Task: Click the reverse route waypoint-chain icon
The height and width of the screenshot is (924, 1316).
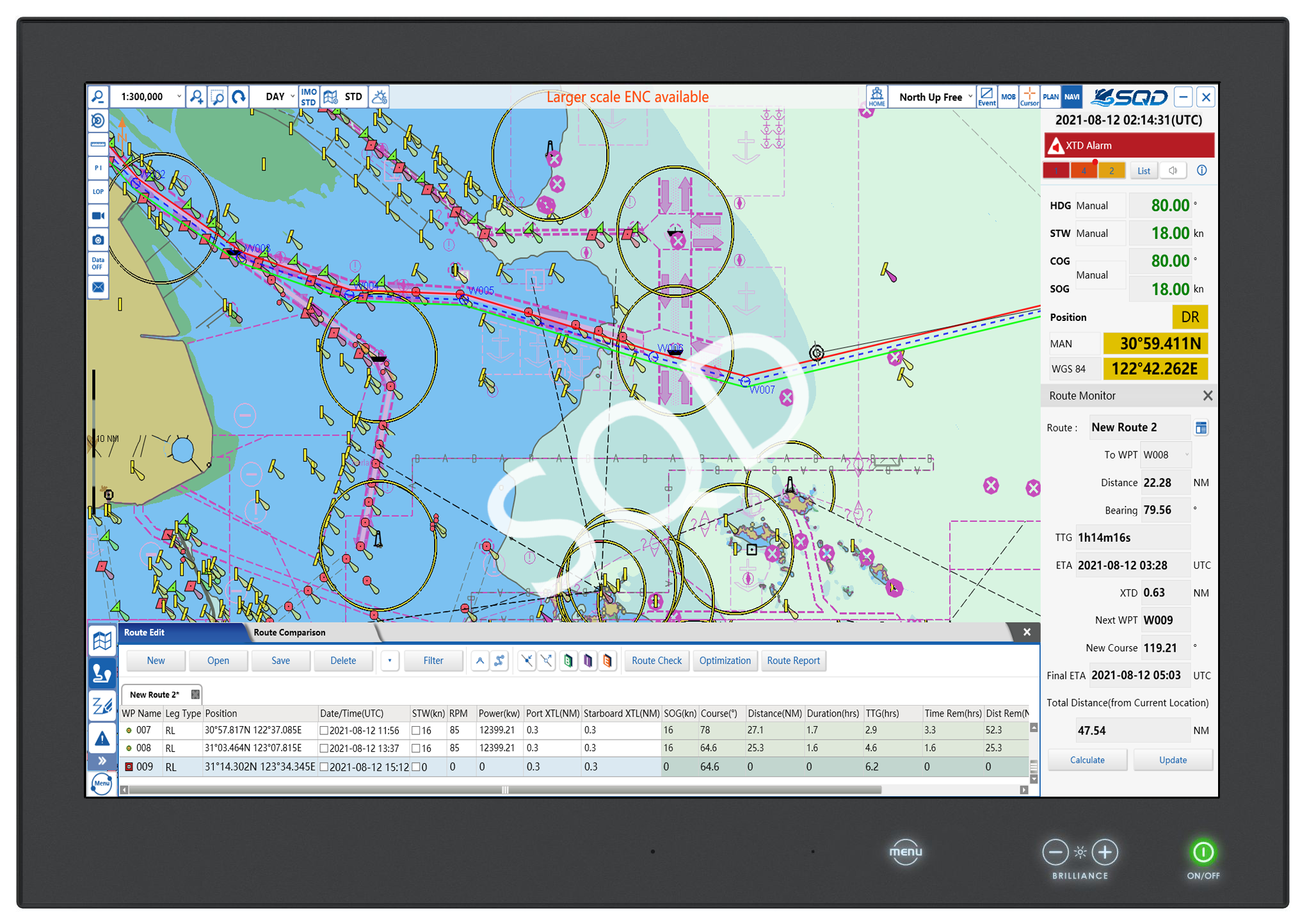Action: [499, 660]
